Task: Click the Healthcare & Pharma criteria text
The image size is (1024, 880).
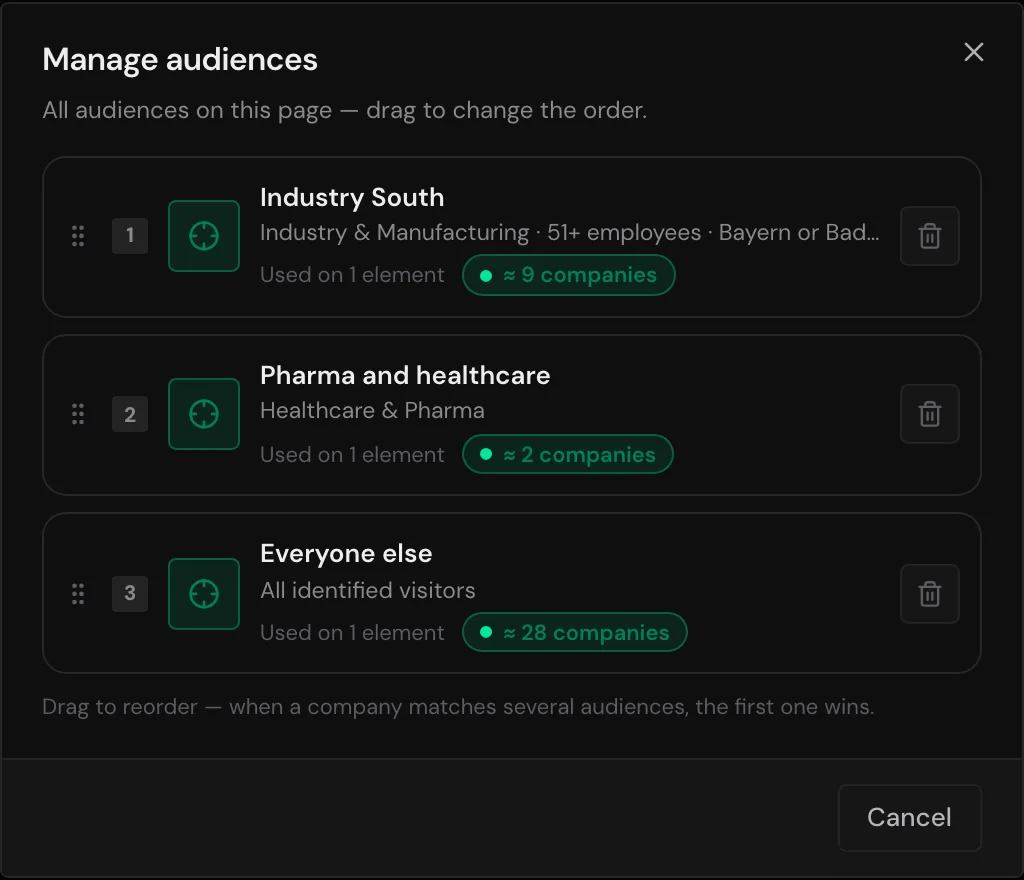Action: [x=372, y=411]
